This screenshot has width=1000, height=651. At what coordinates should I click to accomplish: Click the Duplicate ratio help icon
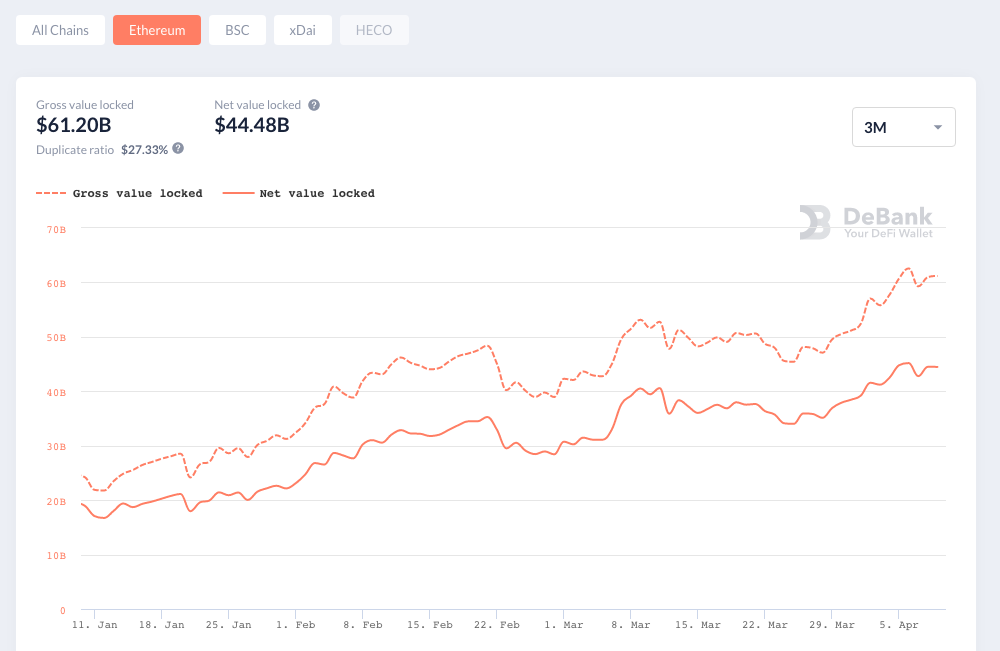tap(178, 148)
